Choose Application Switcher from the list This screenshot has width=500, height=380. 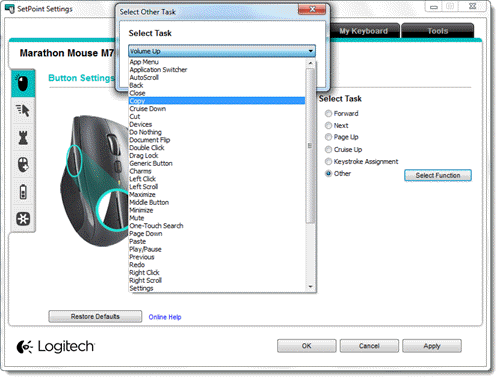click(x=217, y=70)
